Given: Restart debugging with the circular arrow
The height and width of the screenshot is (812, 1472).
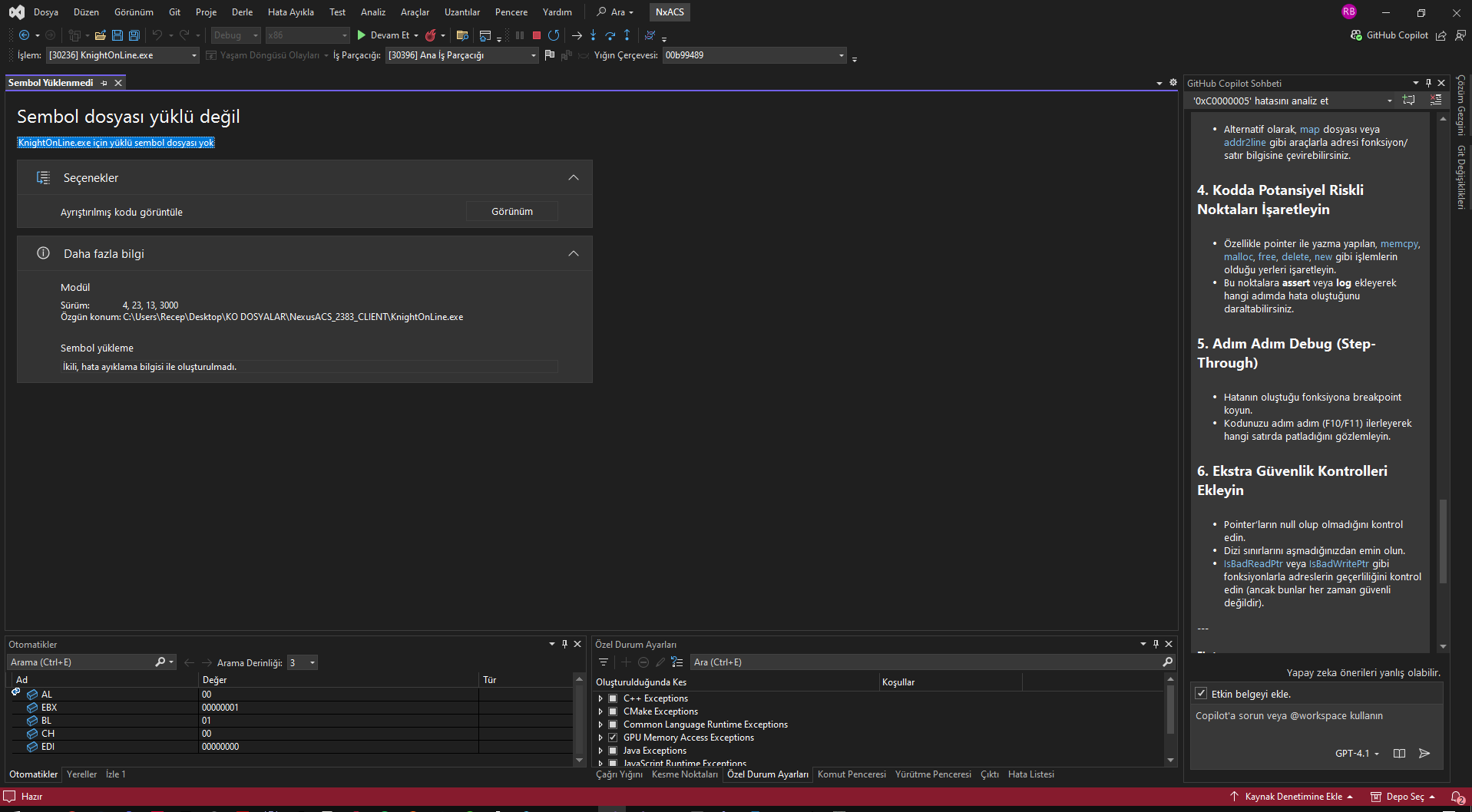Looking at the screenshot, I should tap(554, 35).
